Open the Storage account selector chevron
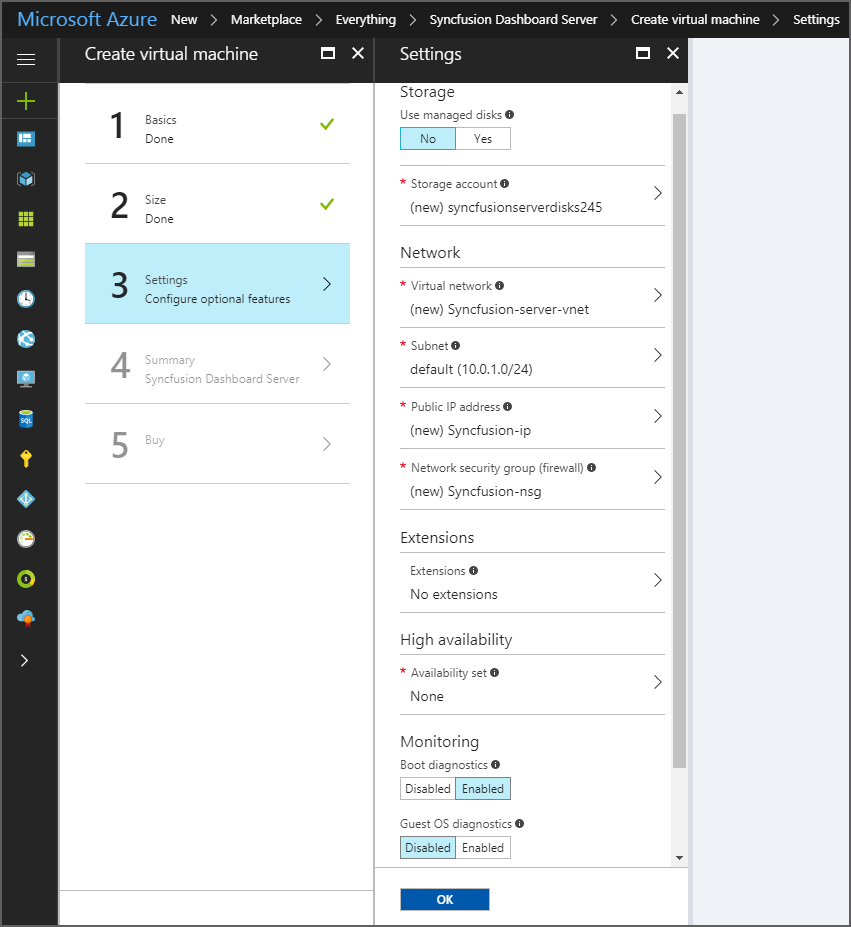 point(657,193)
